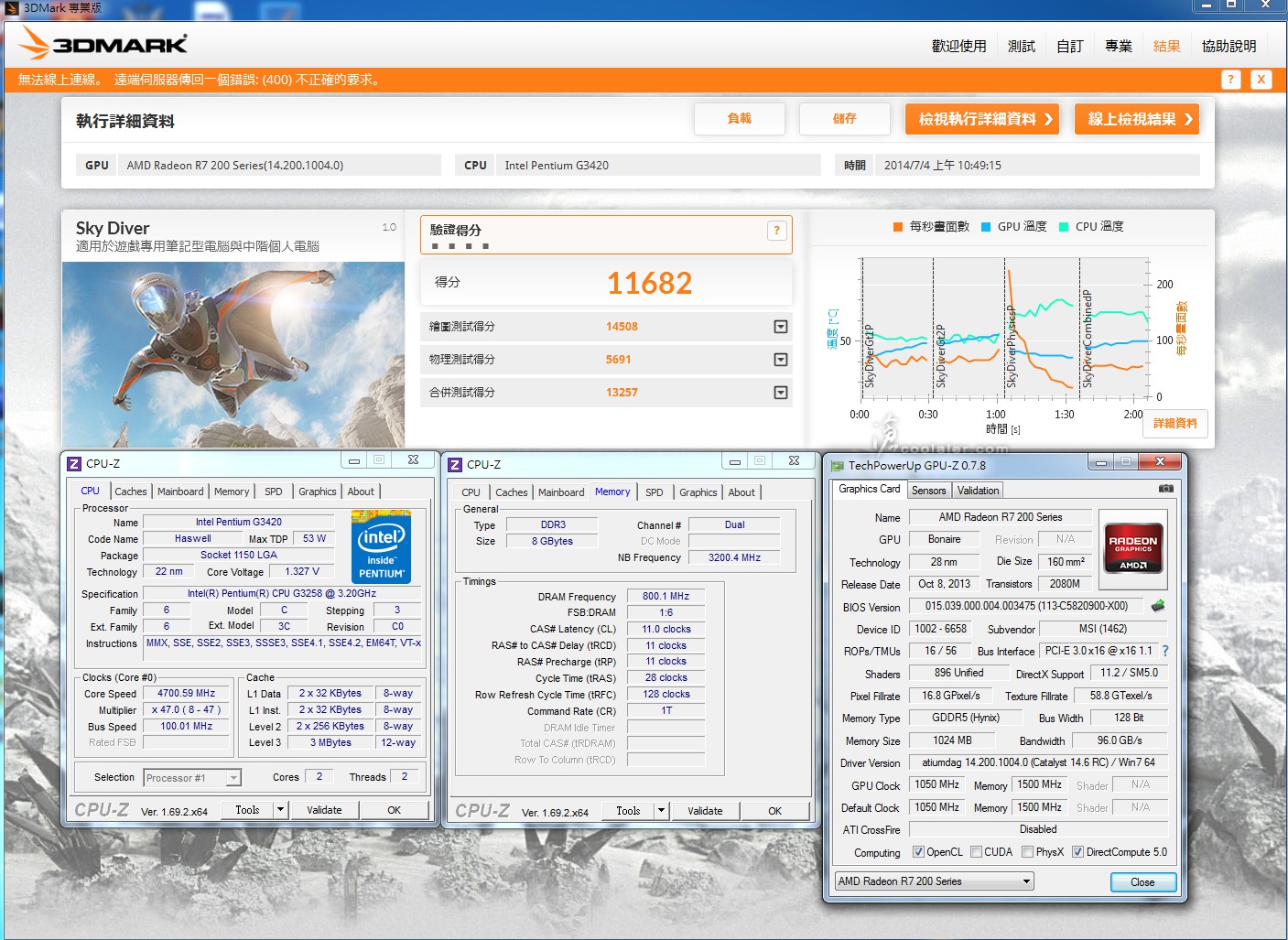Click the Driver Version field in GPU-Z
1288x940 pixels.
tap(1038, 762)
